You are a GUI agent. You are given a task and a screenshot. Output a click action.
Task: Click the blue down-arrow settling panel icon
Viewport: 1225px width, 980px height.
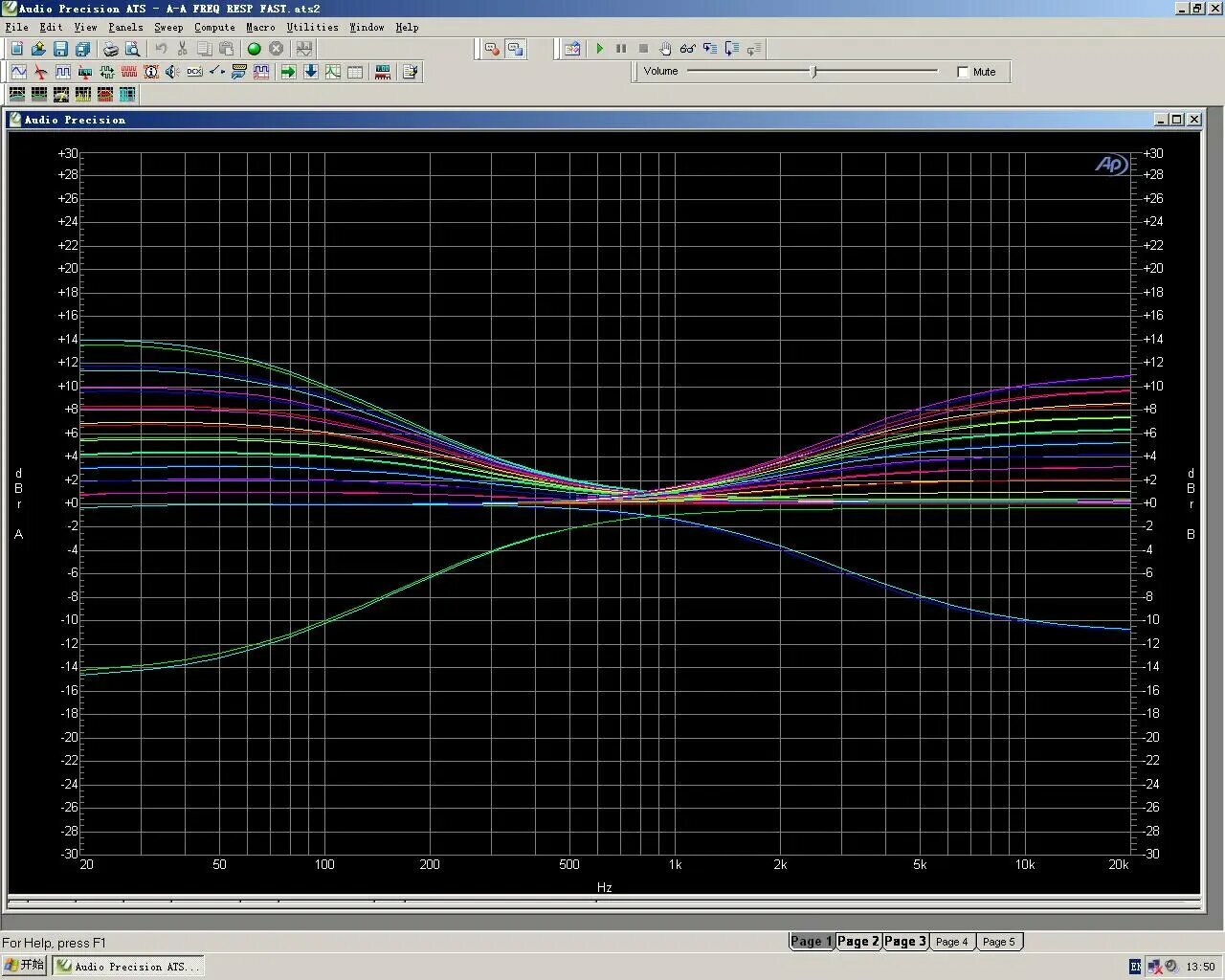pos(310,72)
